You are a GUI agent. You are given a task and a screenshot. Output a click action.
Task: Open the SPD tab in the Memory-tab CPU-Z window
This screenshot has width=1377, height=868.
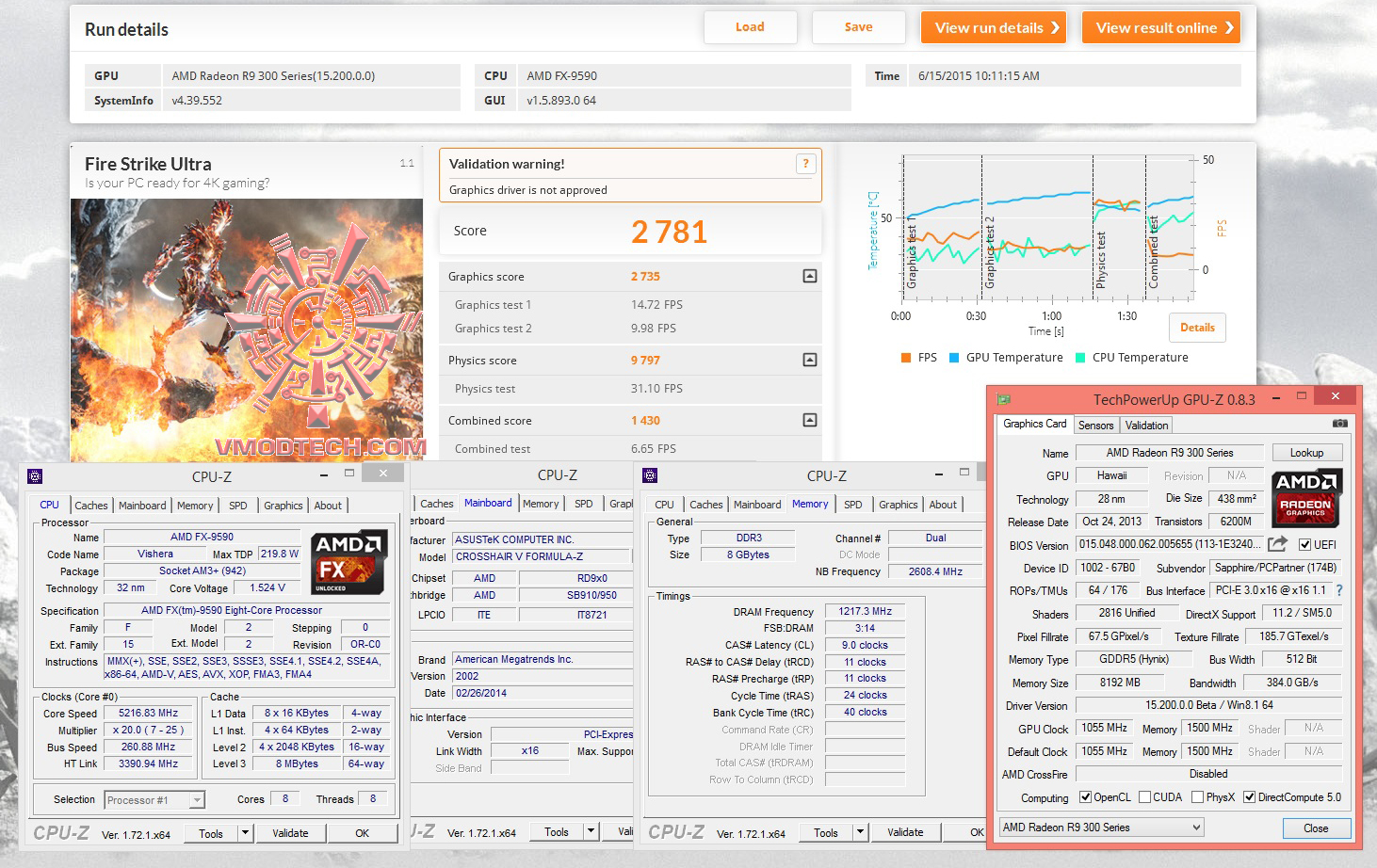click(x=853, y=505)
